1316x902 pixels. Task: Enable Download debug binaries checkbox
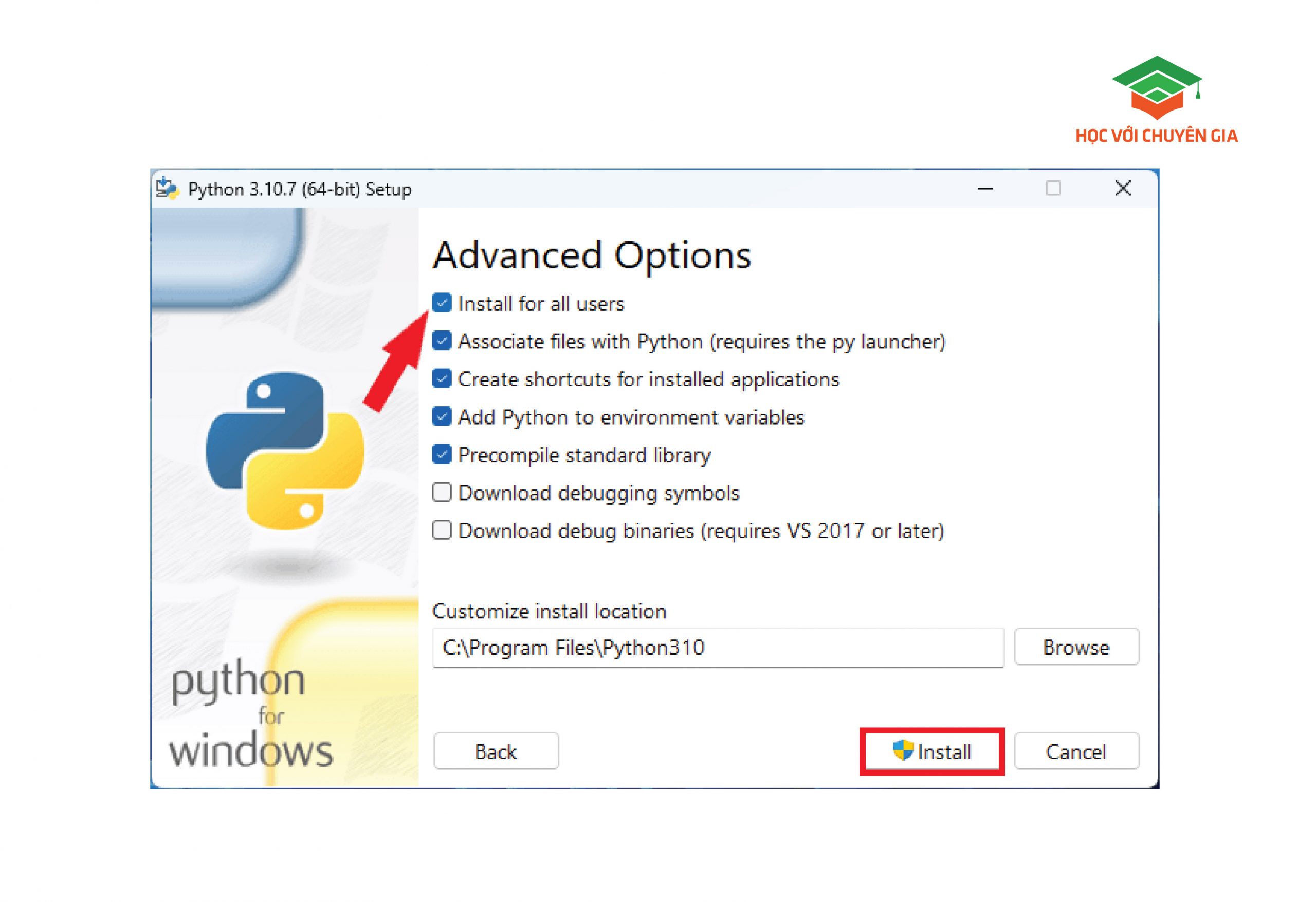pyautogui.click(x=442, y=530)
